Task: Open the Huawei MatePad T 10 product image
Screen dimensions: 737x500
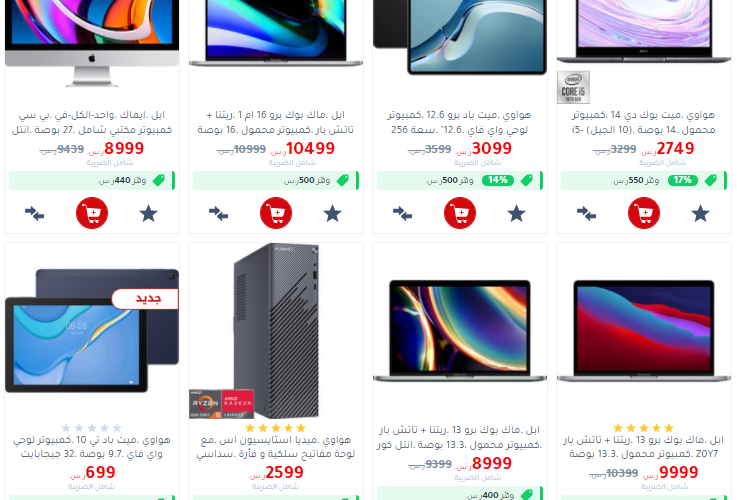Action: coord(92,331)
